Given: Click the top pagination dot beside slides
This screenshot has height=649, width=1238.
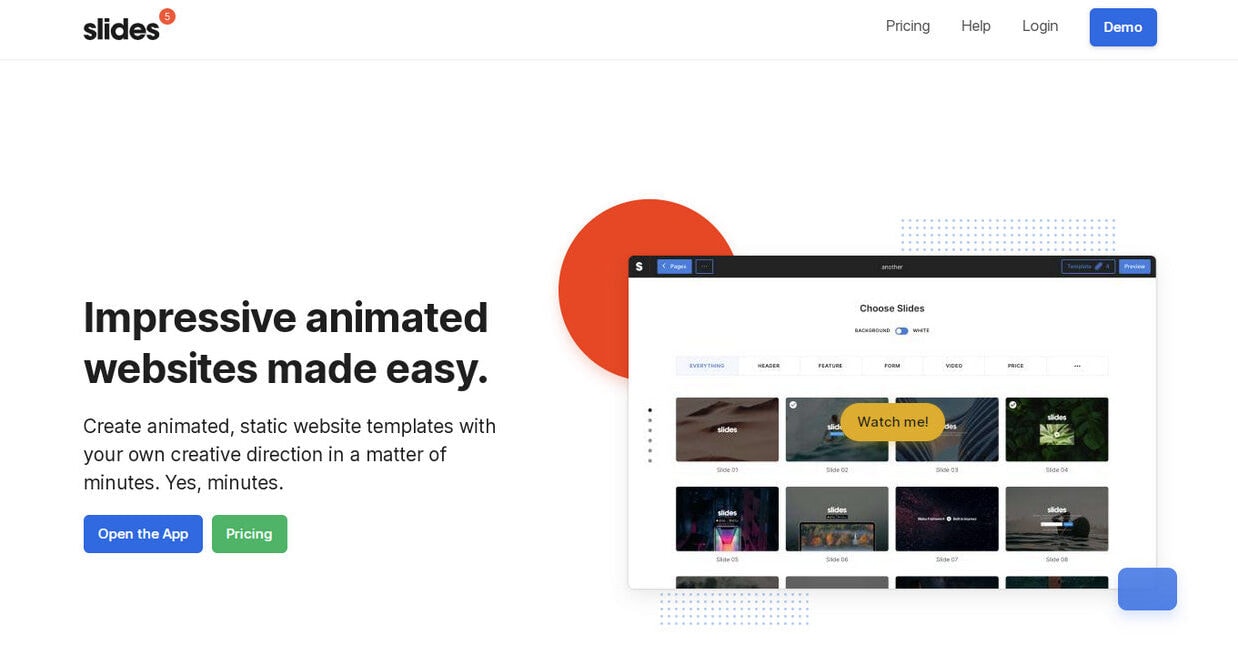Looking at the screenshot, I should tap(650, 410).
